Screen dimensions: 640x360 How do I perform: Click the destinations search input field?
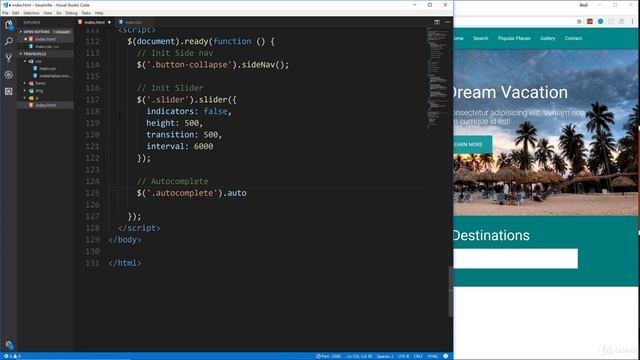click(516, 258)
